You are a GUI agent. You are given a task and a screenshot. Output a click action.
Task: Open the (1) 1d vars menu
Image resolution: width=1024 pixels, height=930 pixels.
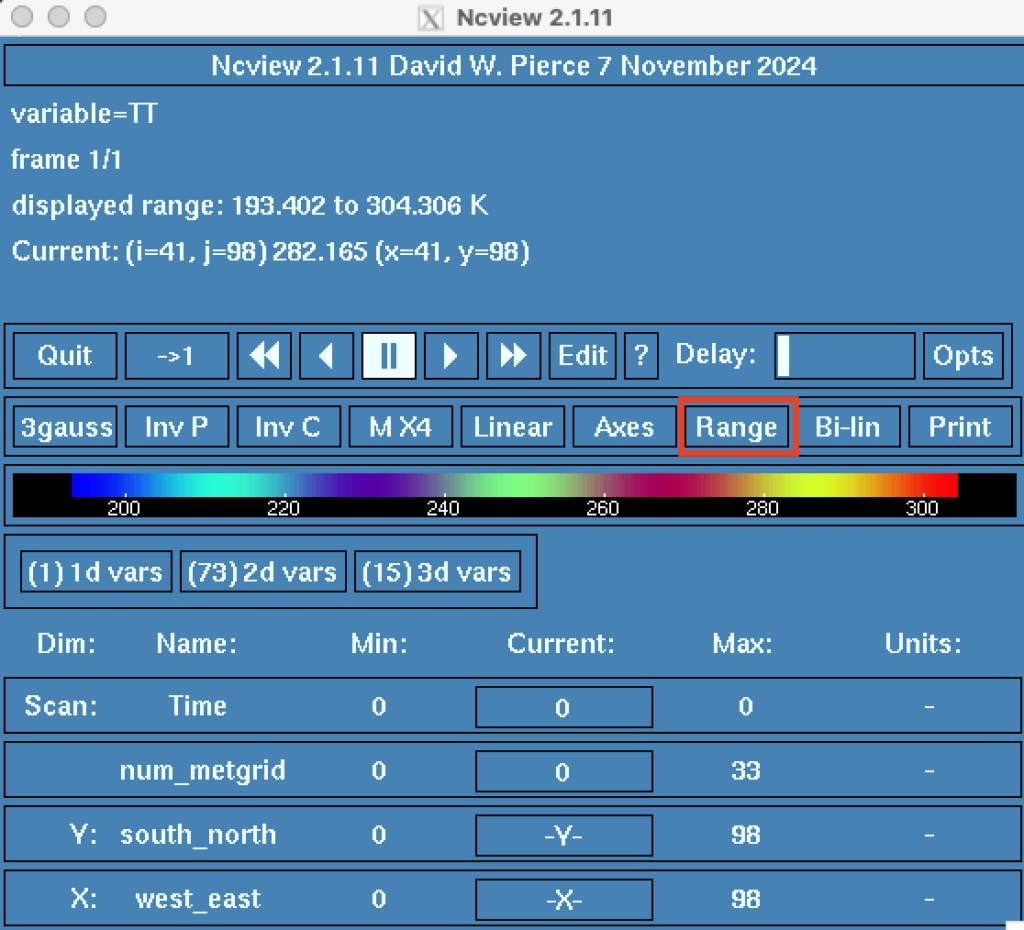[96, 572]
